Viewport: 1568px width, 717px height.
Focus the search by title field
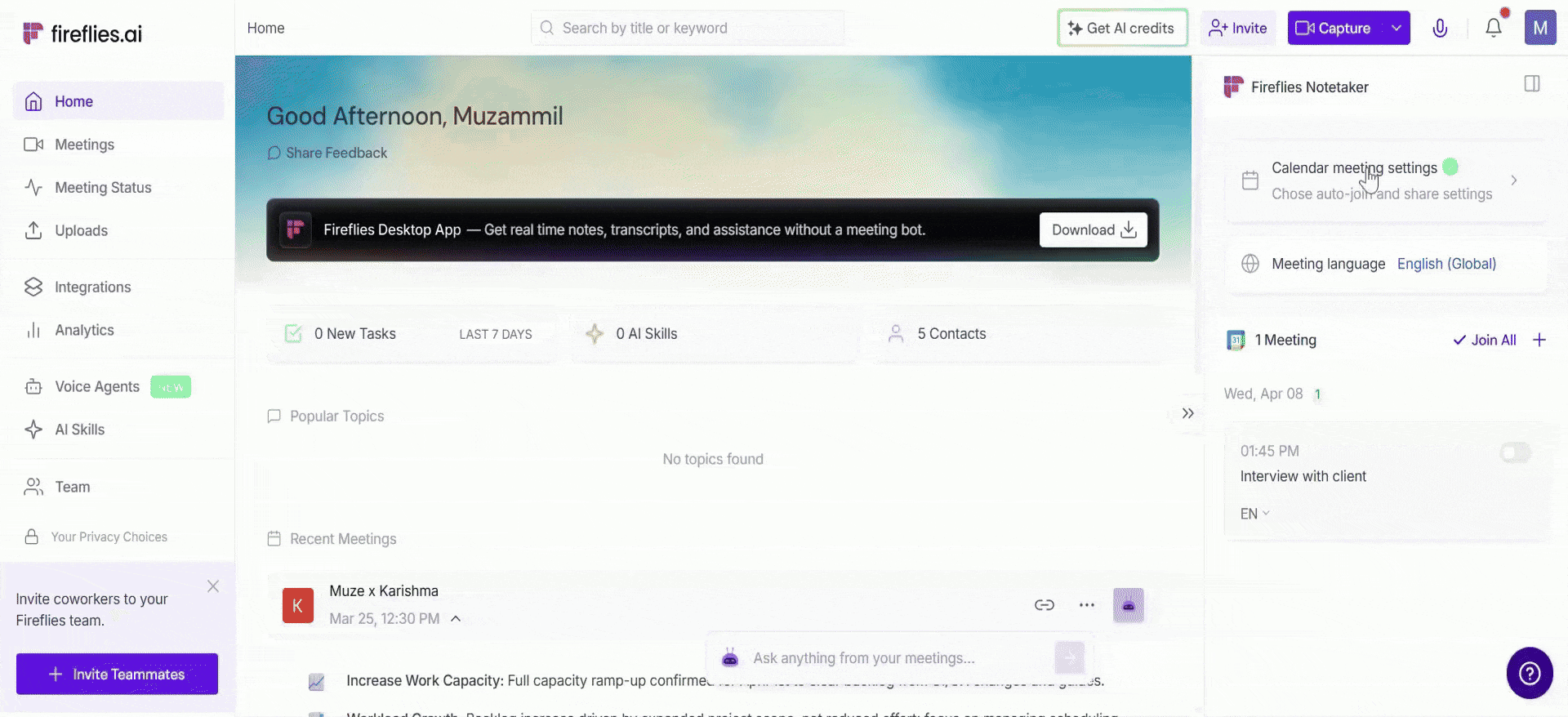(x=688, y=28)
